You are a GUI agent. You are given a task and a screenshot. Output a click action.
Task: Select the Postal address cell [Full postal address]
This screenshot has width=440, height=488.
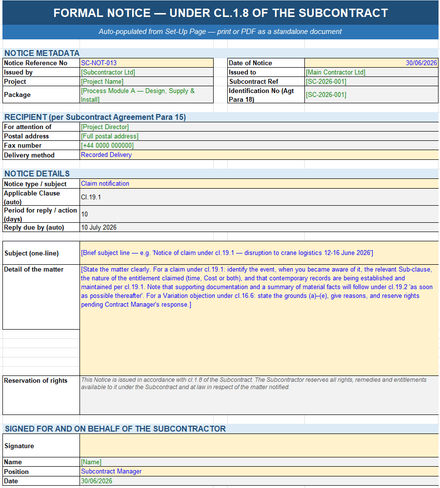(x=259, y=136)
